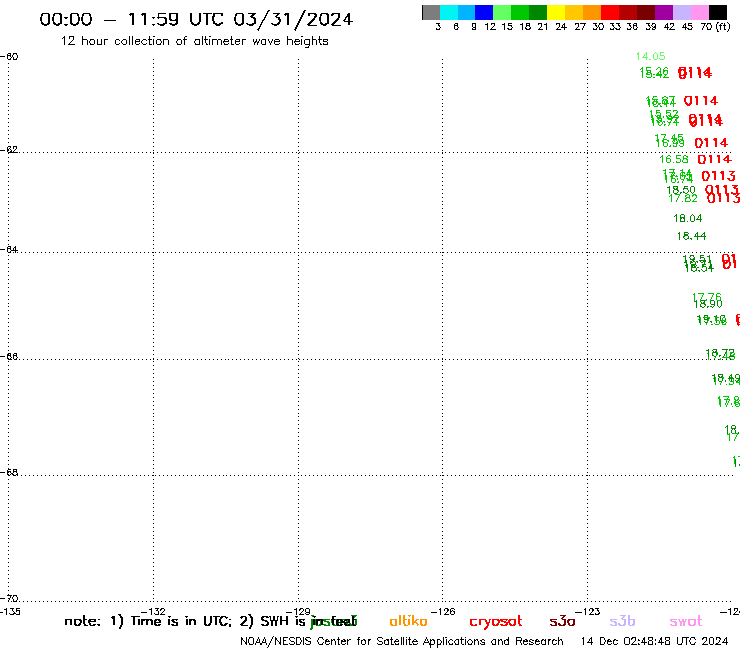Click the light green swatch ending at 15 ft
Image resolution: width=740 pixels, height=650 pixels.
(502, 12)
